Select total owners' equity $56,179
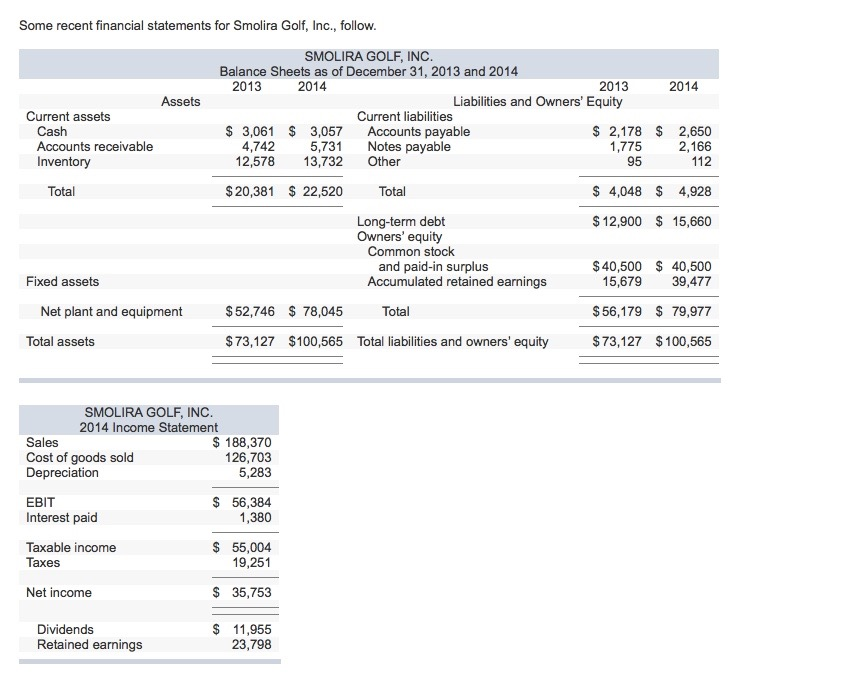 point(617,311)
